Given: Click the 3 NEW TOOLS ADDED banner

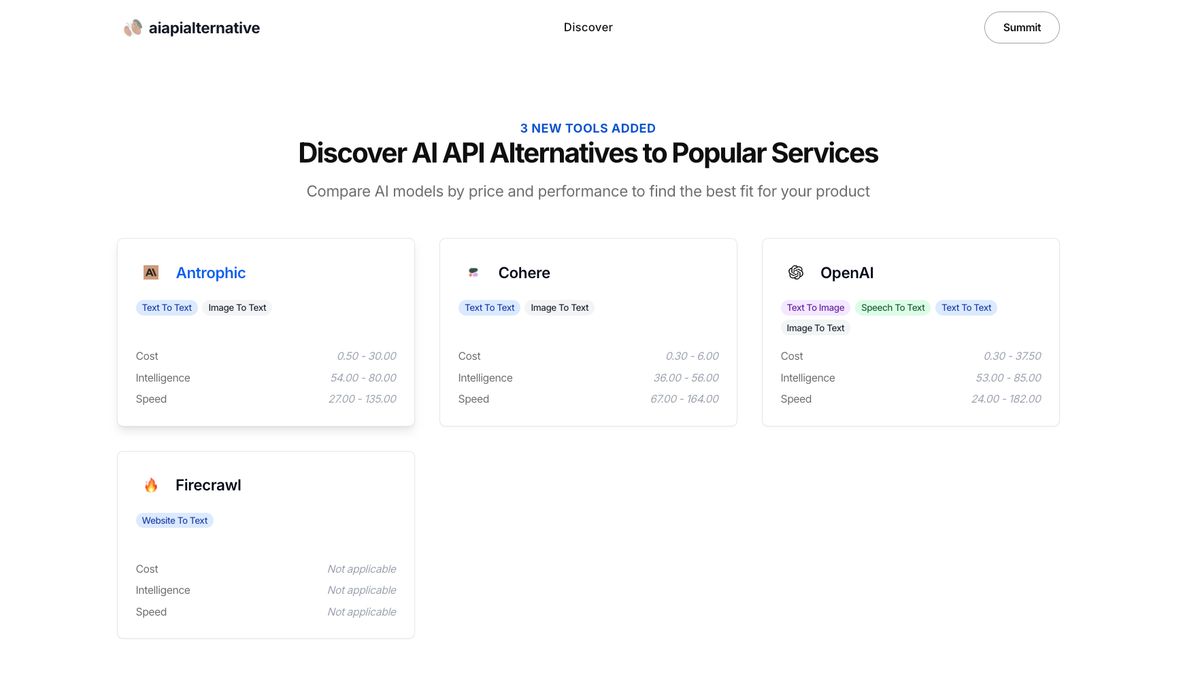Looking at the screenshot, I should point(588,127).
